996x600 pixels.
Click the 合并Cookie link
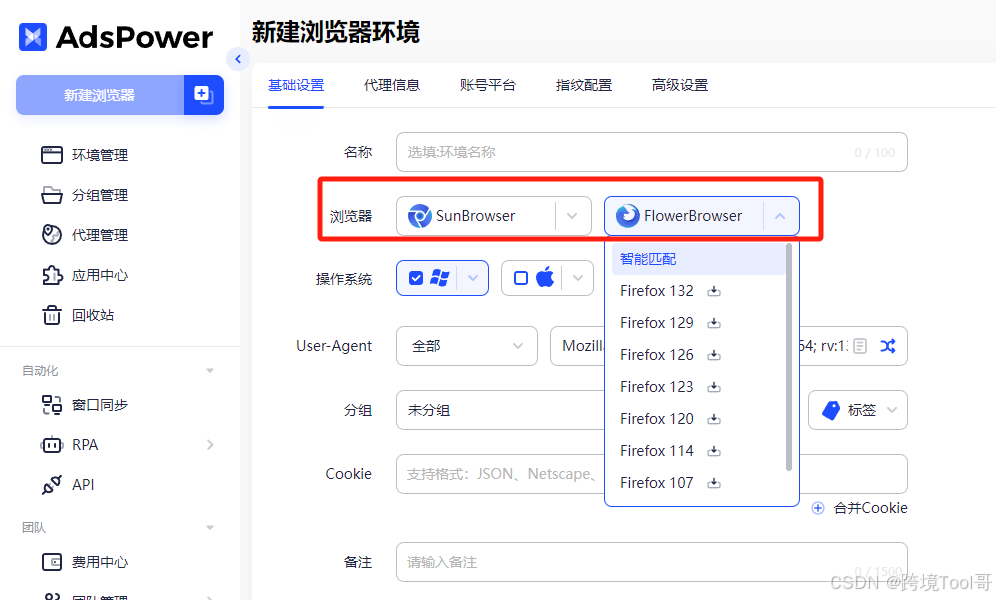pos(870,508)
